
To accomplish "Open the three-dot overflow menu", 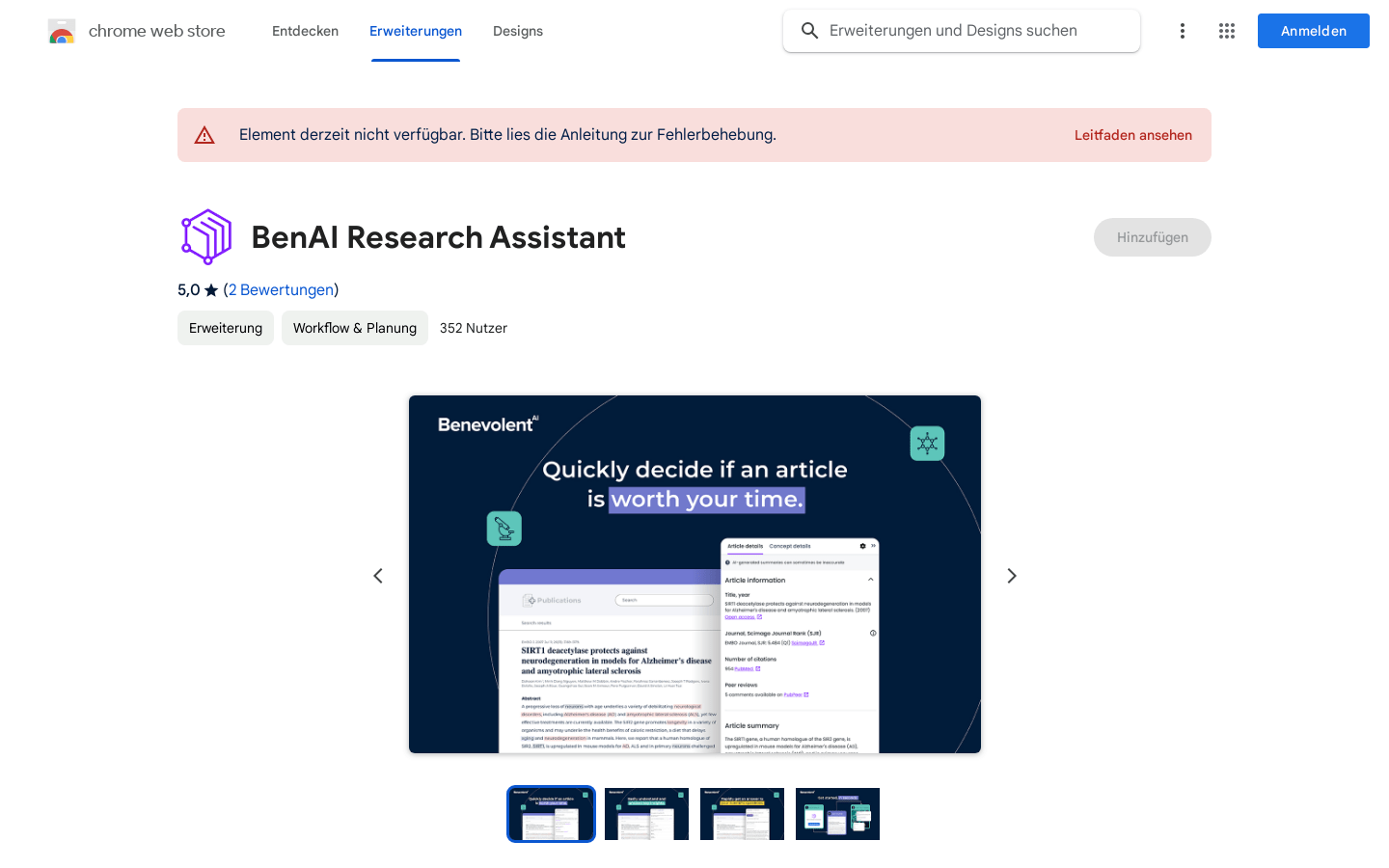I will point(1183,30).
